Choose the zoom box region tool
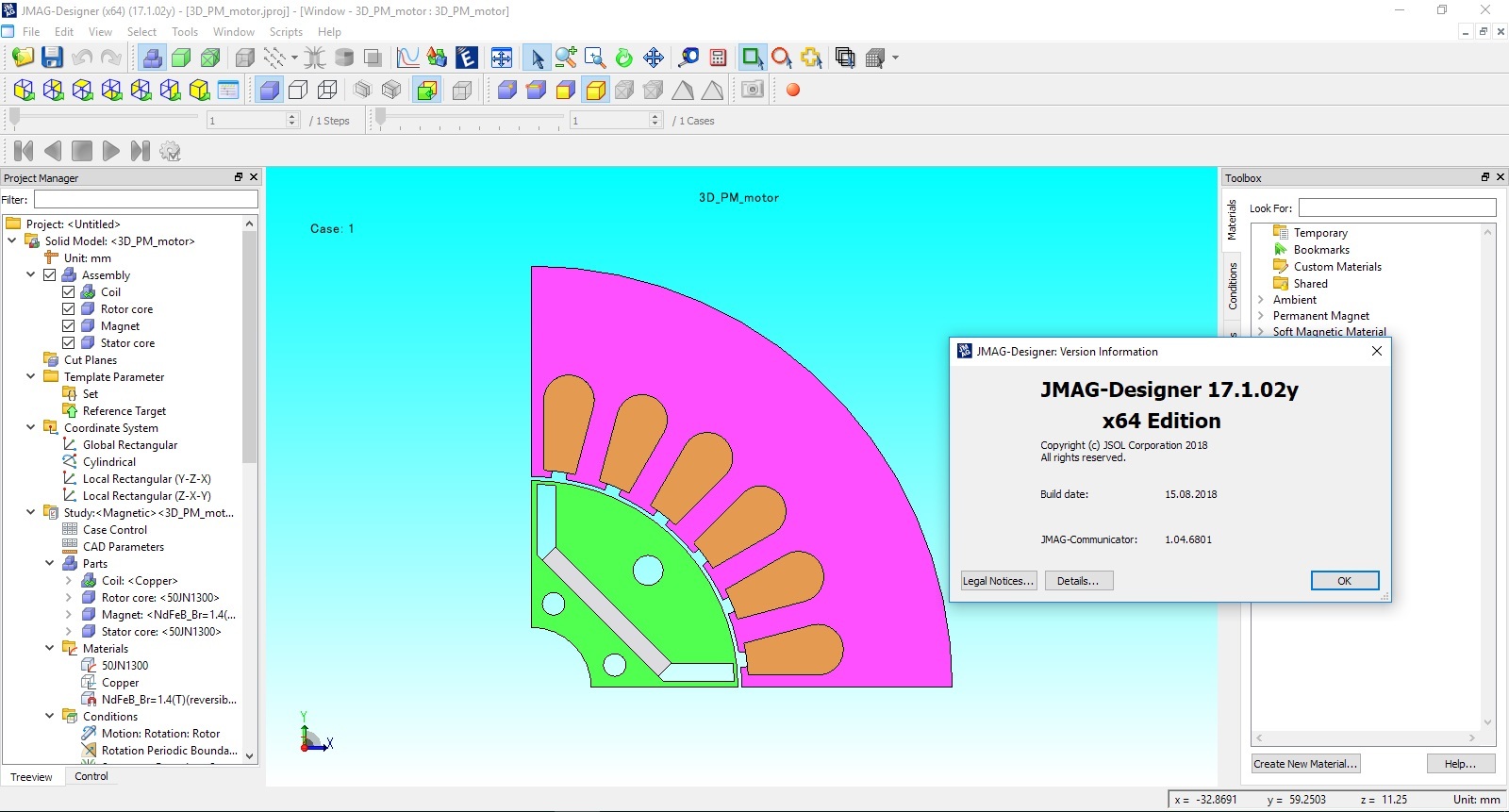The height and width of the screenshot is (812, 1509). coord(595,58)
